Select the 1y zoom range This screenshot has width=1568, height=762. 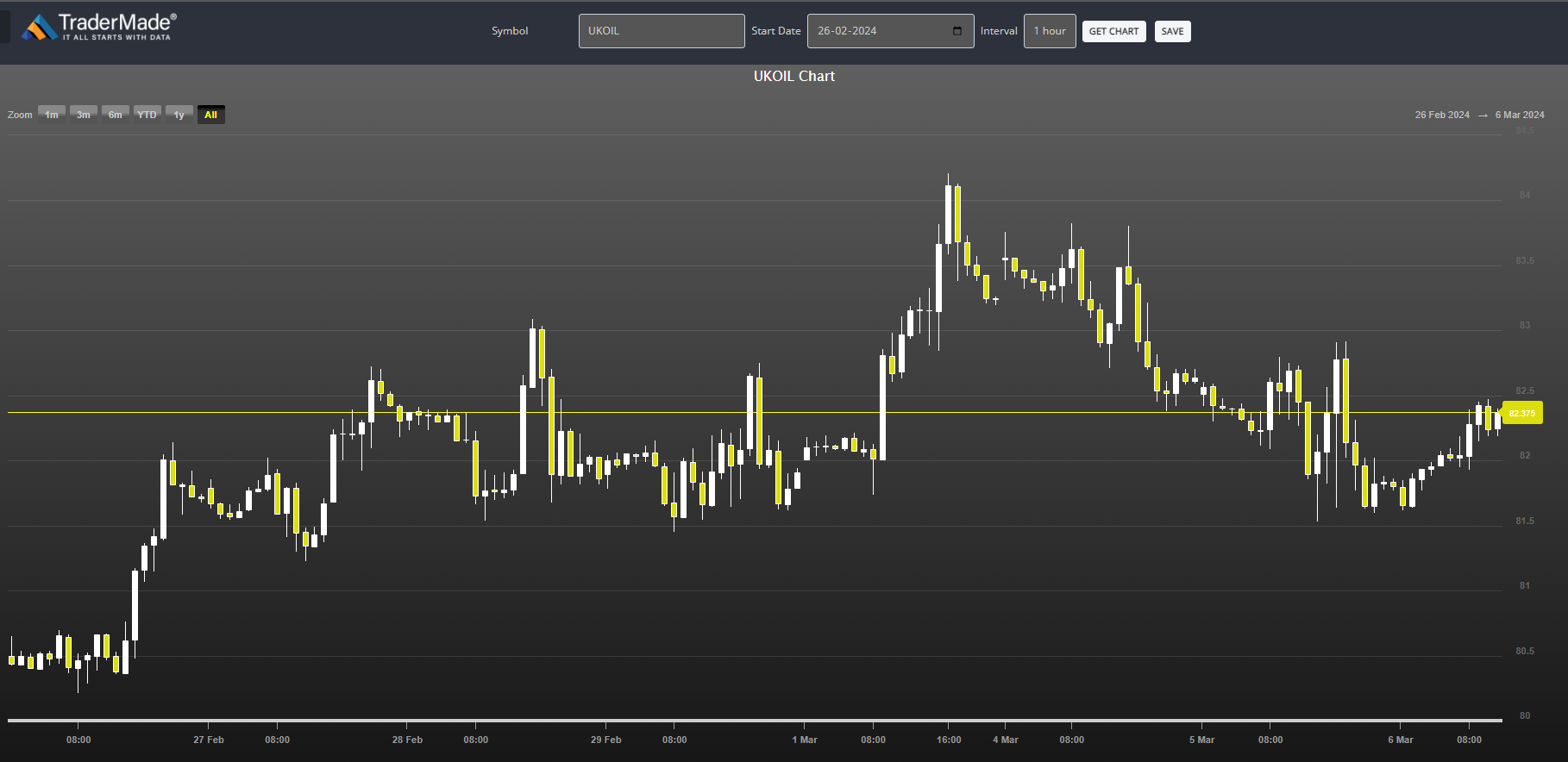coord(179,115)
